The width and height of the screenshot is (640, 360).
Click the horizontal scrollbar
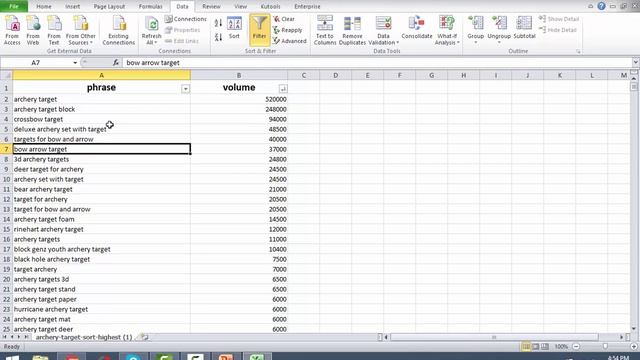point(494,337)
